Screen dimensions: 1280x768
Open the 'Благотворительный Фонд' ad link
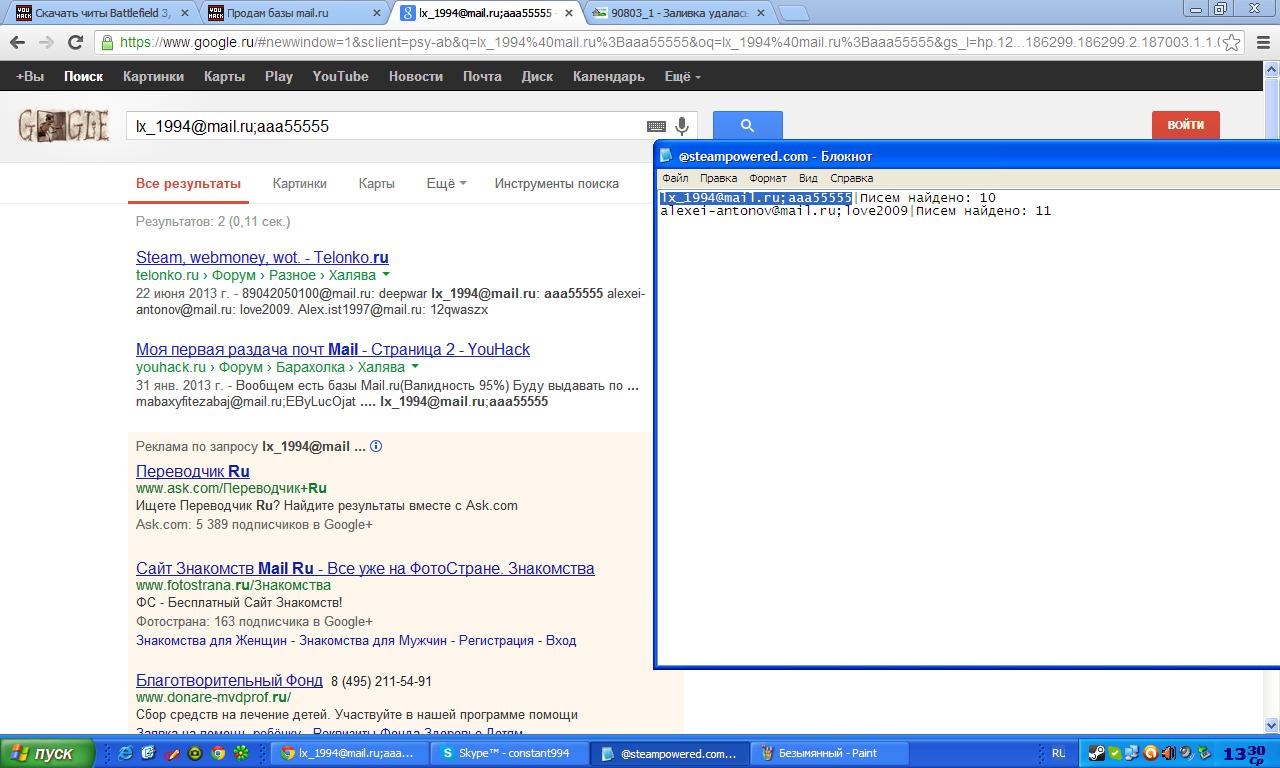[x=229, y=680]
